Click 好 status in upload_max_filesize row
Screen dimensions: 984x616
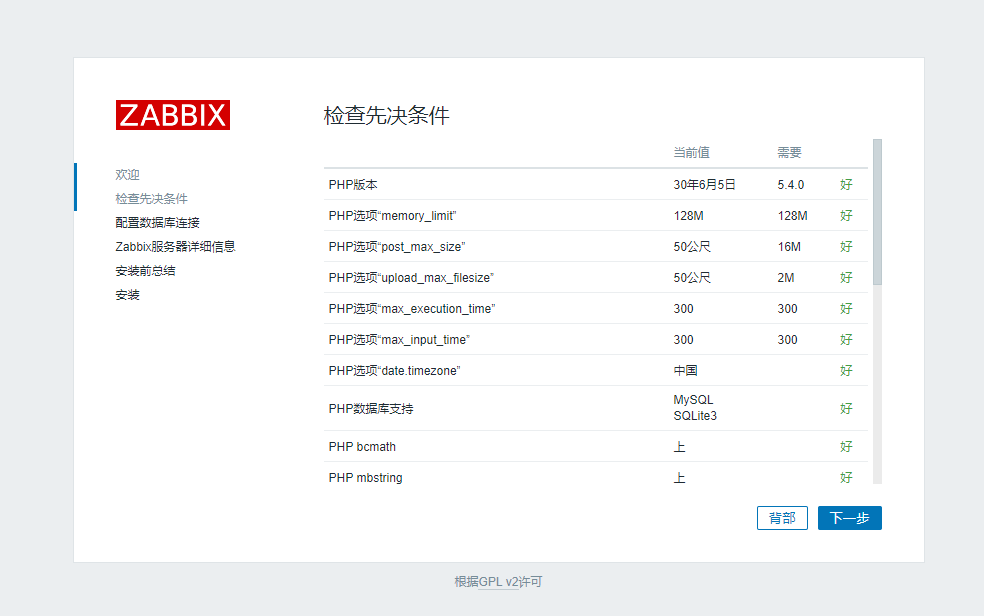click(846, 277)
